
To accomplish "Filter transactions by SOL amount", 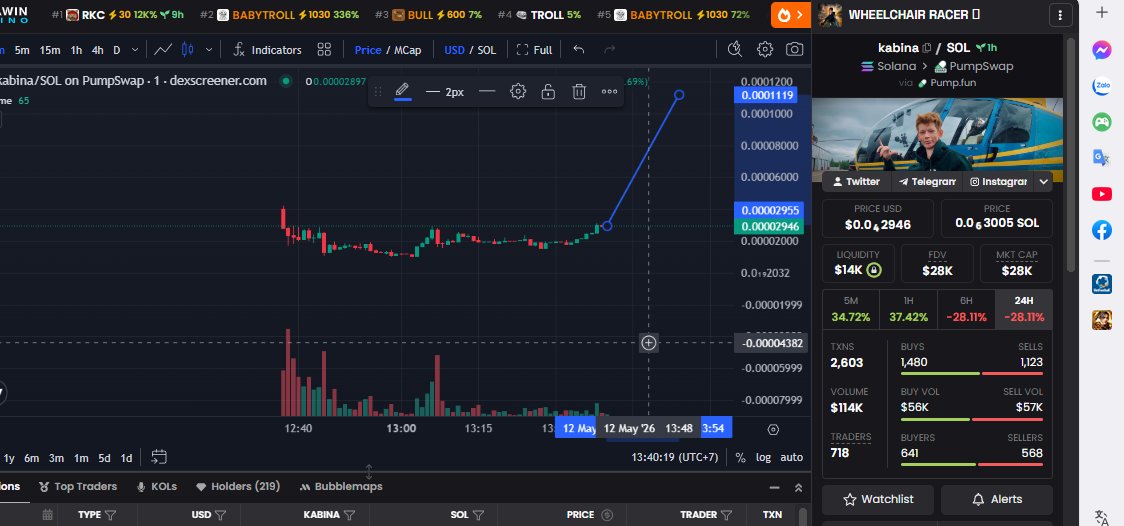I will pos(478,515).
